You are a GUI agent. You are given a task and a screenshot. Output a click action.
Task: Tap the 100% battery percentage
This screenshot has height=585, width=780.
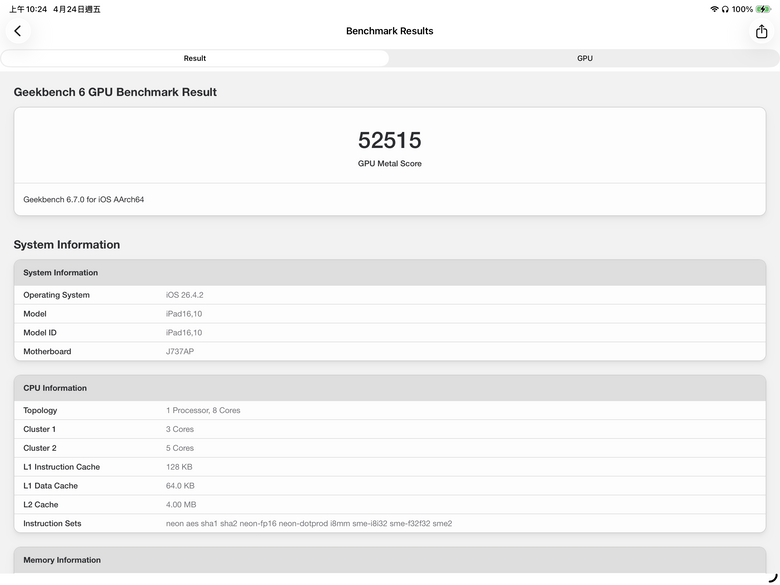click(x=742, y=9)
